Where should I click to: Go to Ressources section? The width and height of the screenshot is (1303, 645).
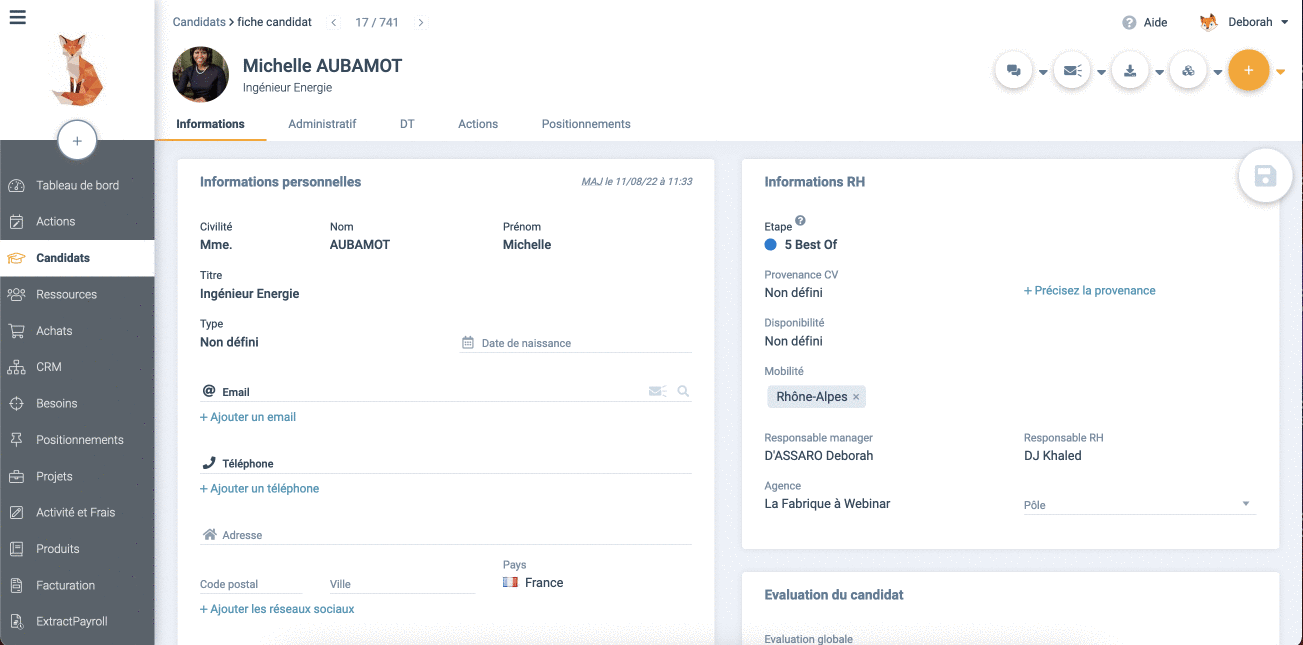click(x=77, y=294)
